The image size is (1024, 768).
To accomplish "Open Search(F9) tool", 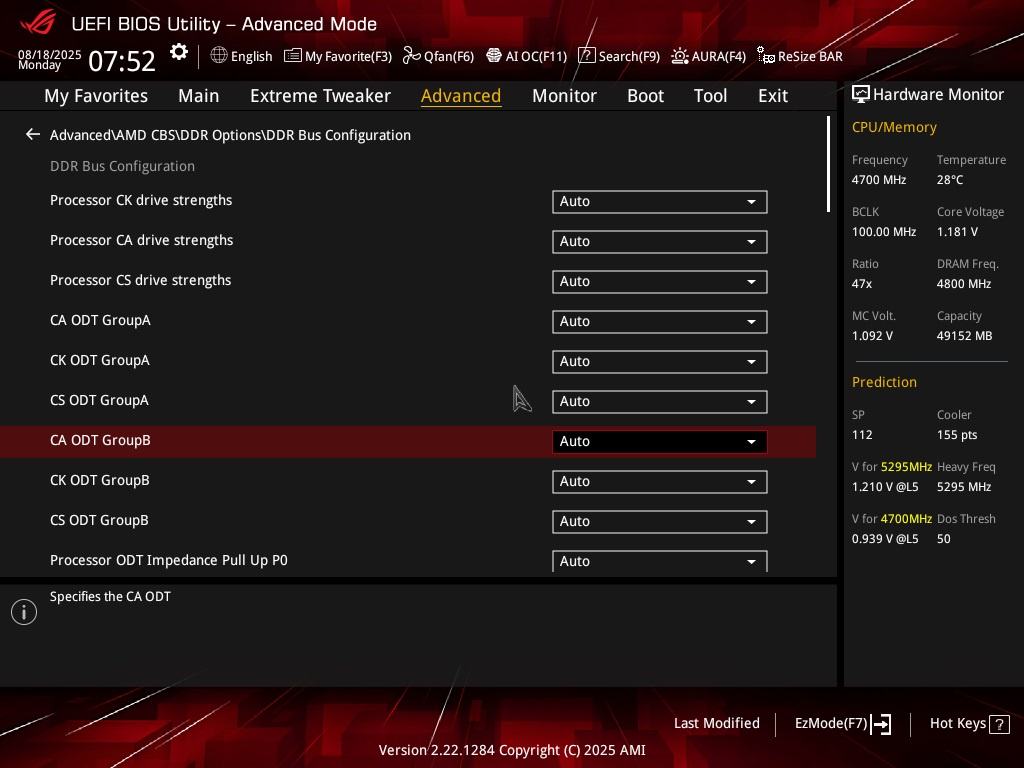I will click(619, 56).
